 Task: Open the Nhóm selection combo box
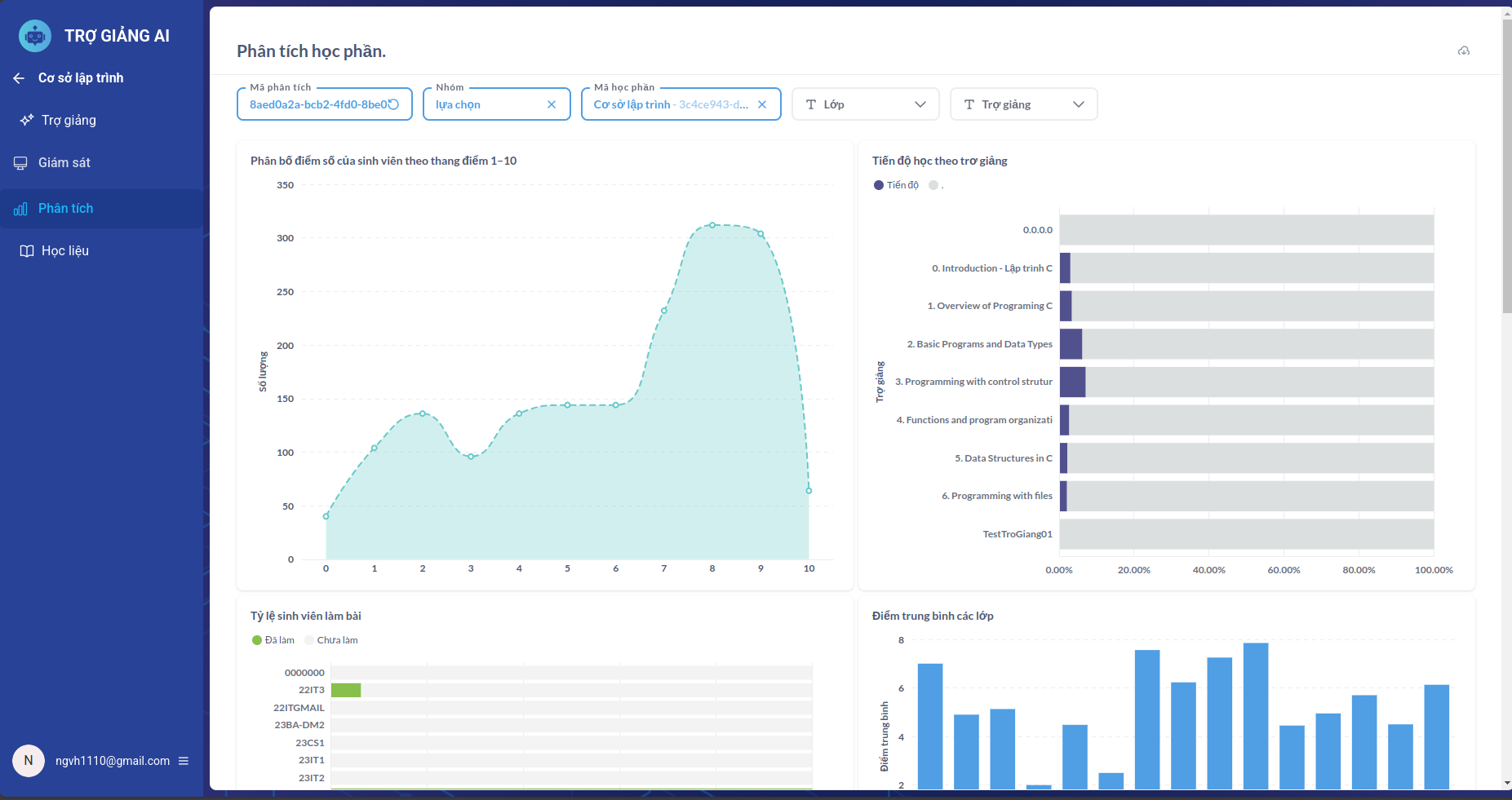486,104
